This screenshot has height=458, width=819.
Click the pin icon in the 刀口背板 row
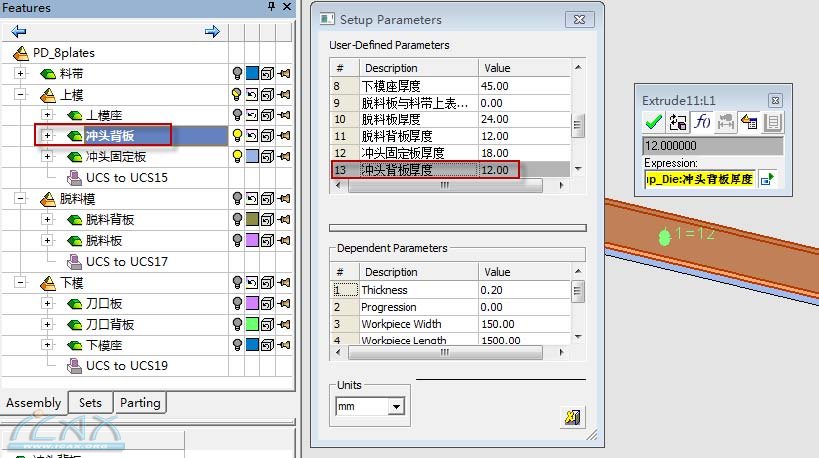coord(284,324)
